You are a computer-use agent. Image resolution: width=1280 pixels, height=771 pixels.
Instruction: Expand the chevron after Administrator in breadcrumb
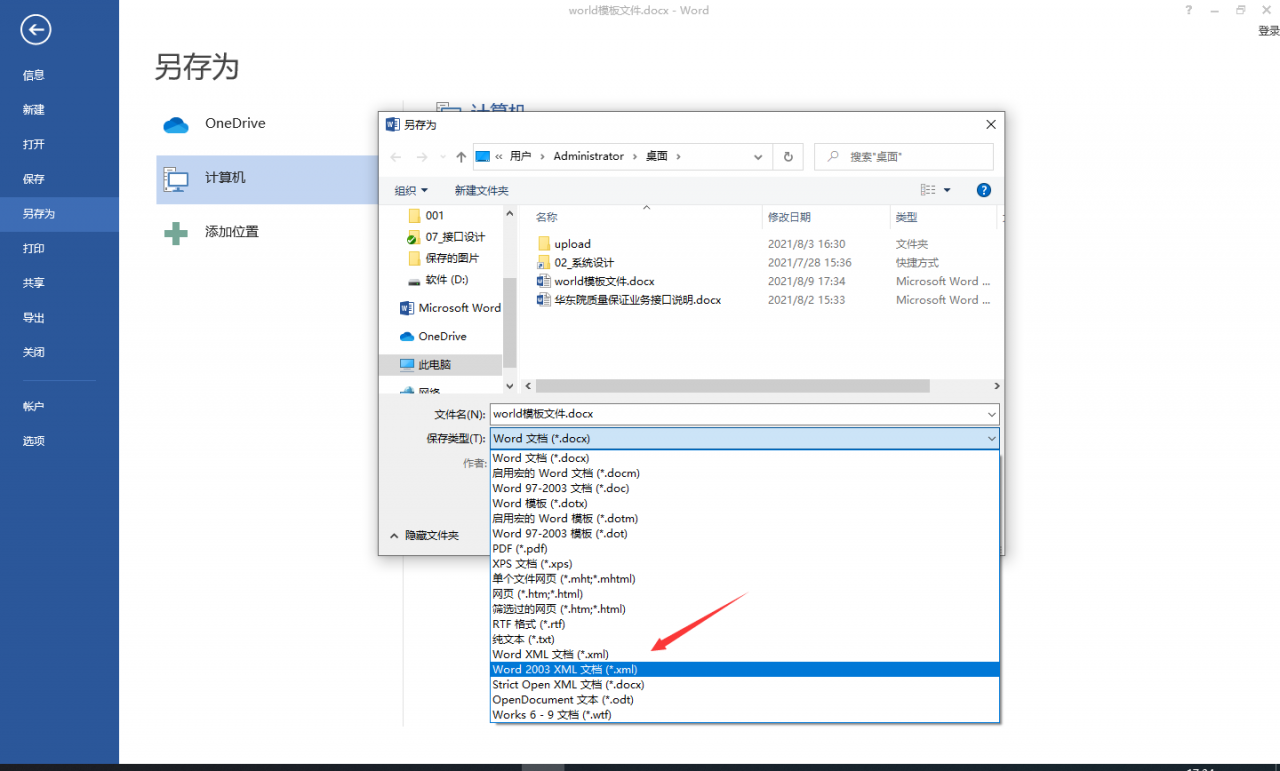[635, 157]
